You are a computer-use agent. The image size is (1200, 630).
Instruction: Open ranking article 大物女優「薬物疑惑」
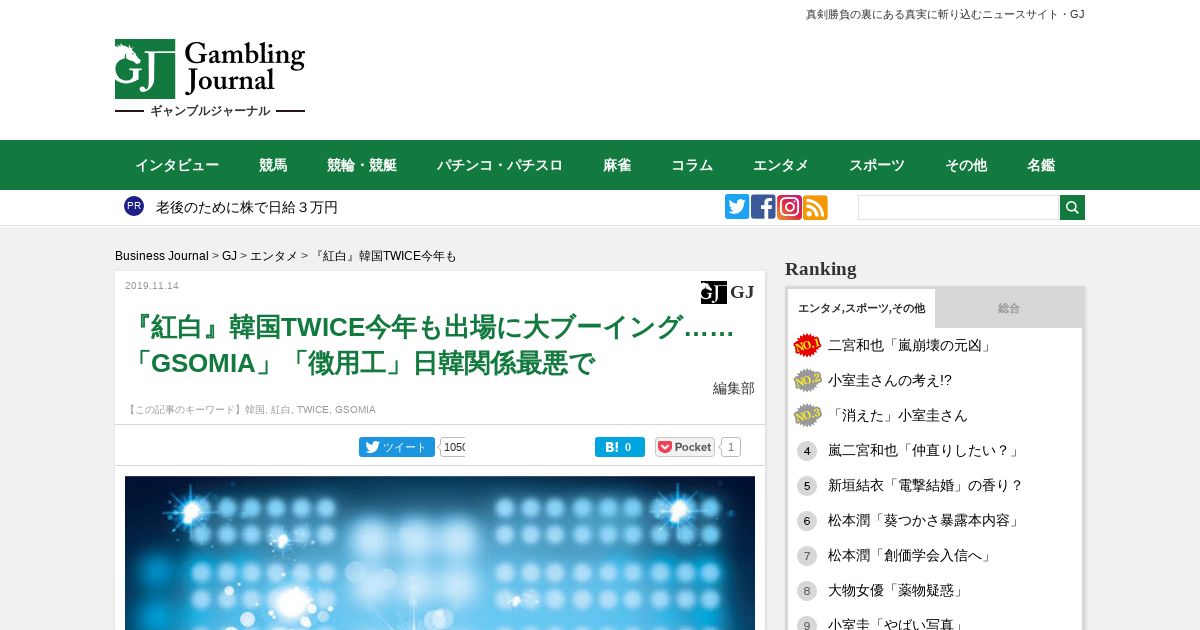point(897,591)
